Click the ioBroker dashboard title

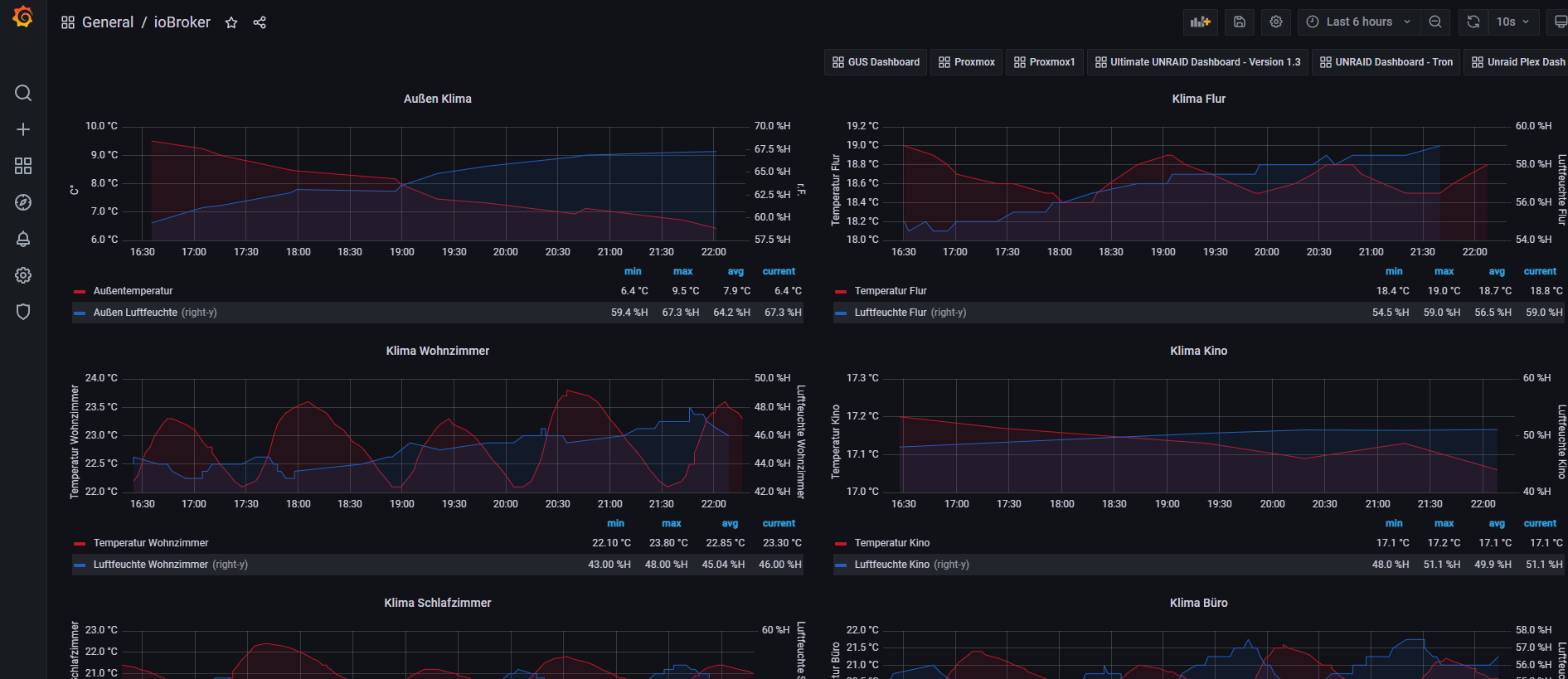point(182,22)
